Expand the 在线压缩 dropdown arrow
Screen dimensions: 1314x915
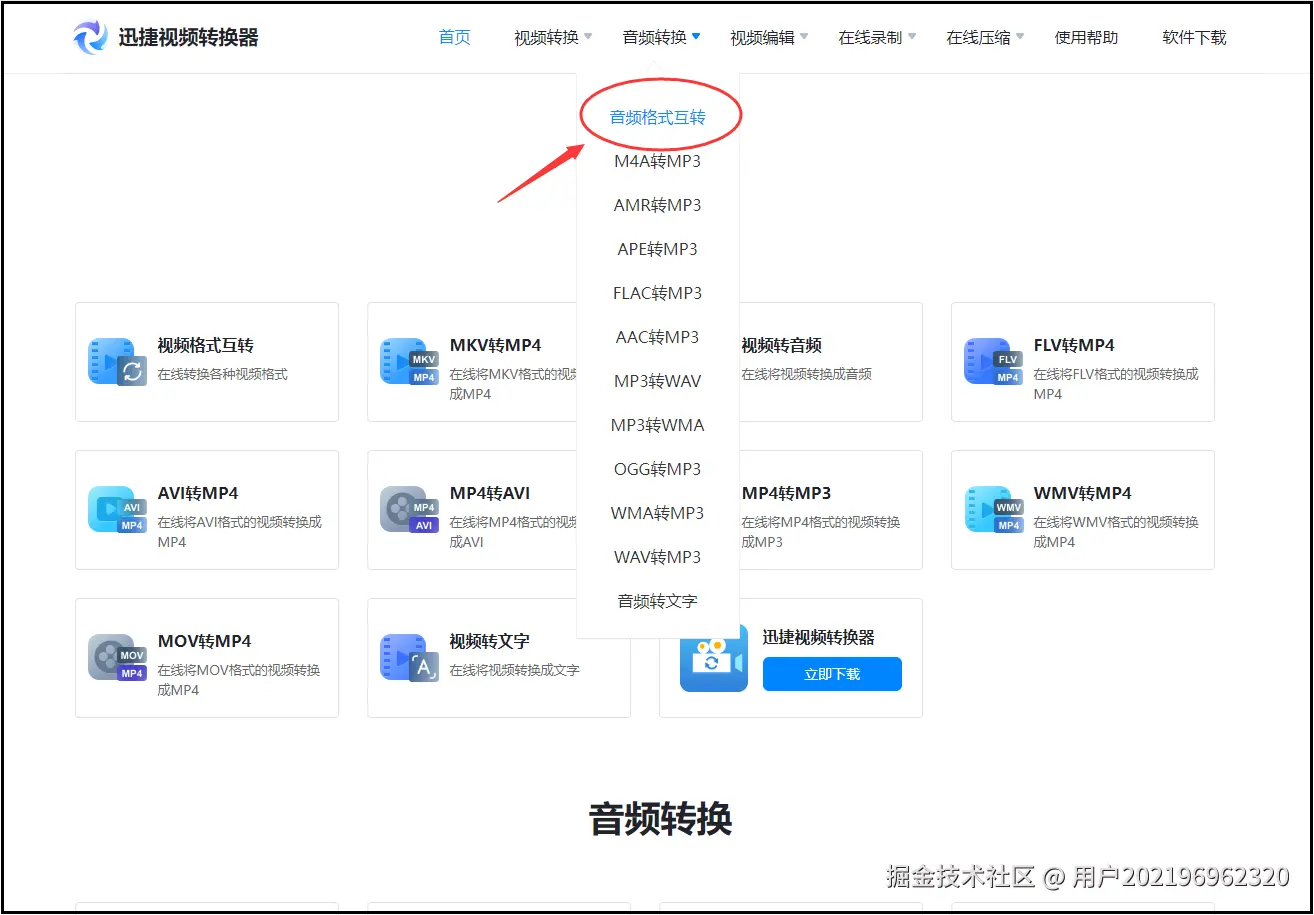click(1020, 37)
